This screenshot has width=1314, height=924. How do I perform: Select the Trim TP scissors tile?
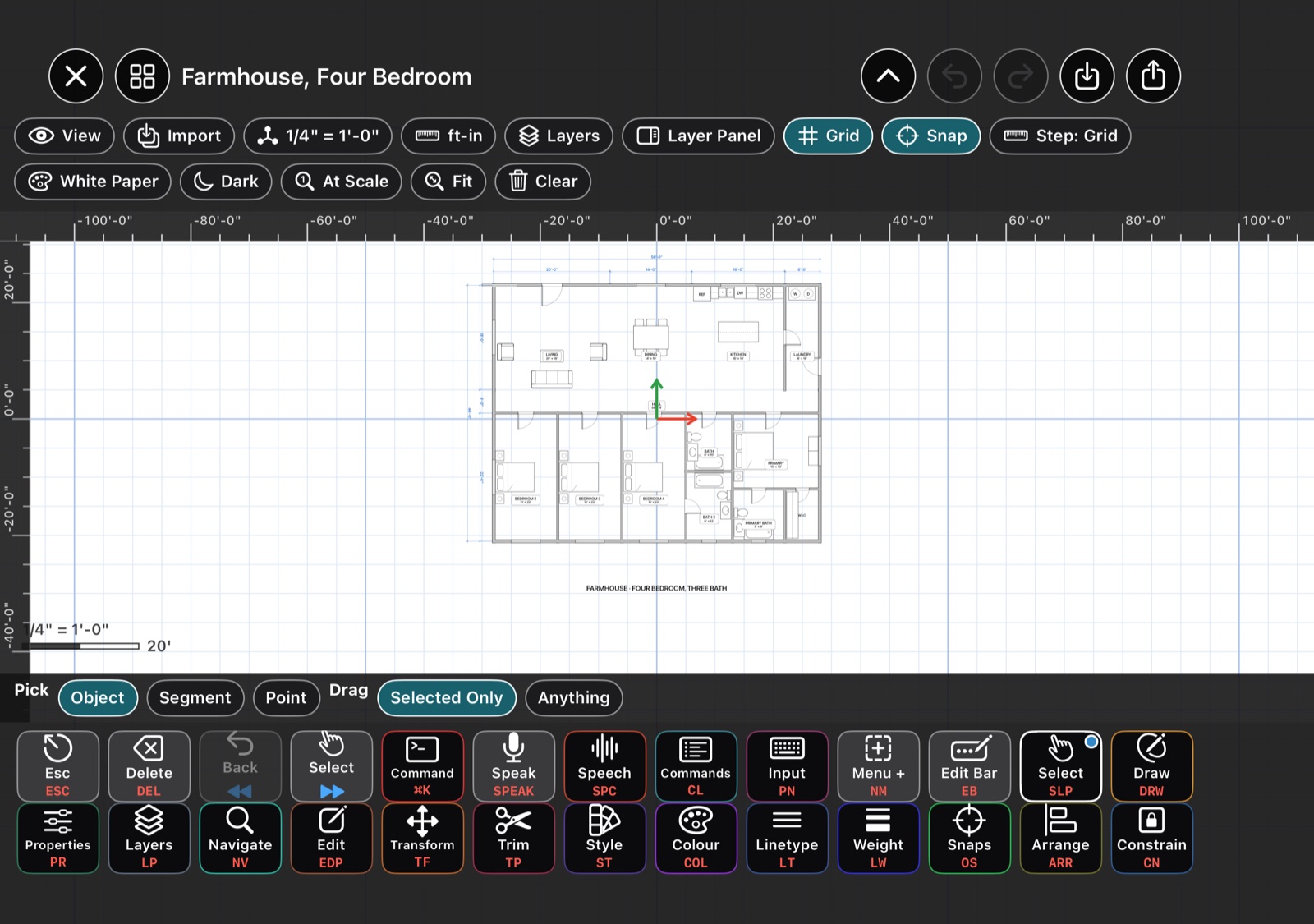pos(513,838)
